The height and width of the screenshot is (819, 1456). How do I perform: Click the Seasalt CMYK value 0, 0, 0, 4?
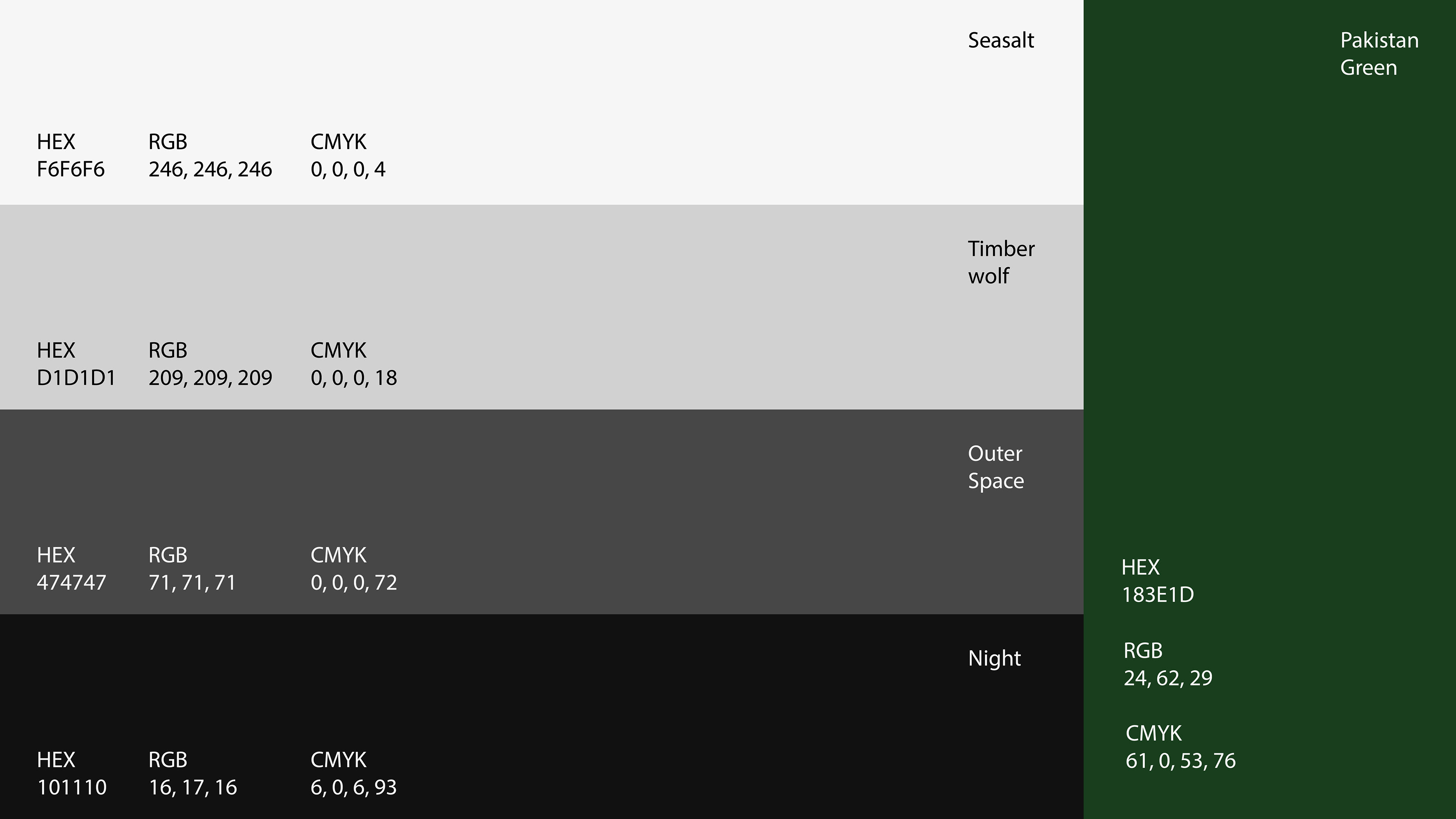[x=348, y=169]
